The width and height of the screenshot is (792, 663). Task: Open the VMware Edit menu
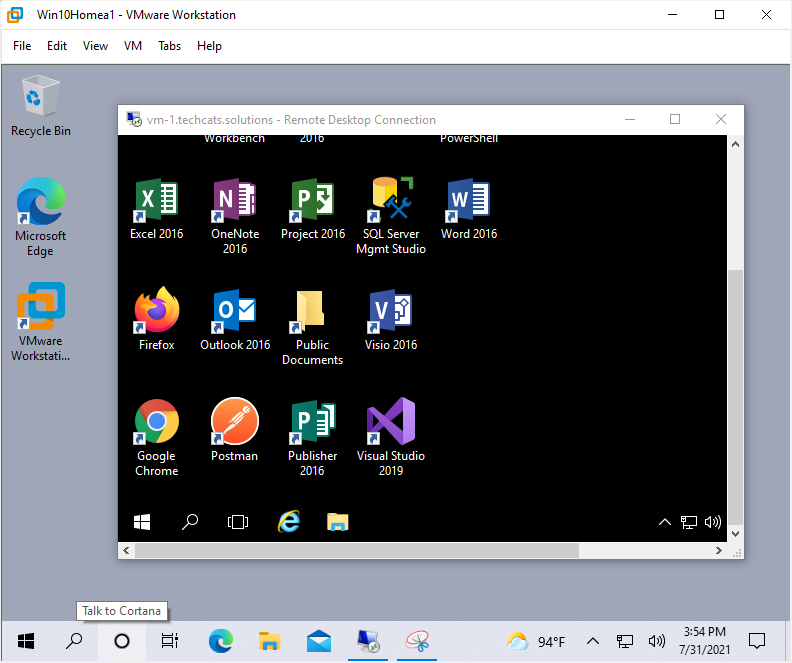[57, 46]
